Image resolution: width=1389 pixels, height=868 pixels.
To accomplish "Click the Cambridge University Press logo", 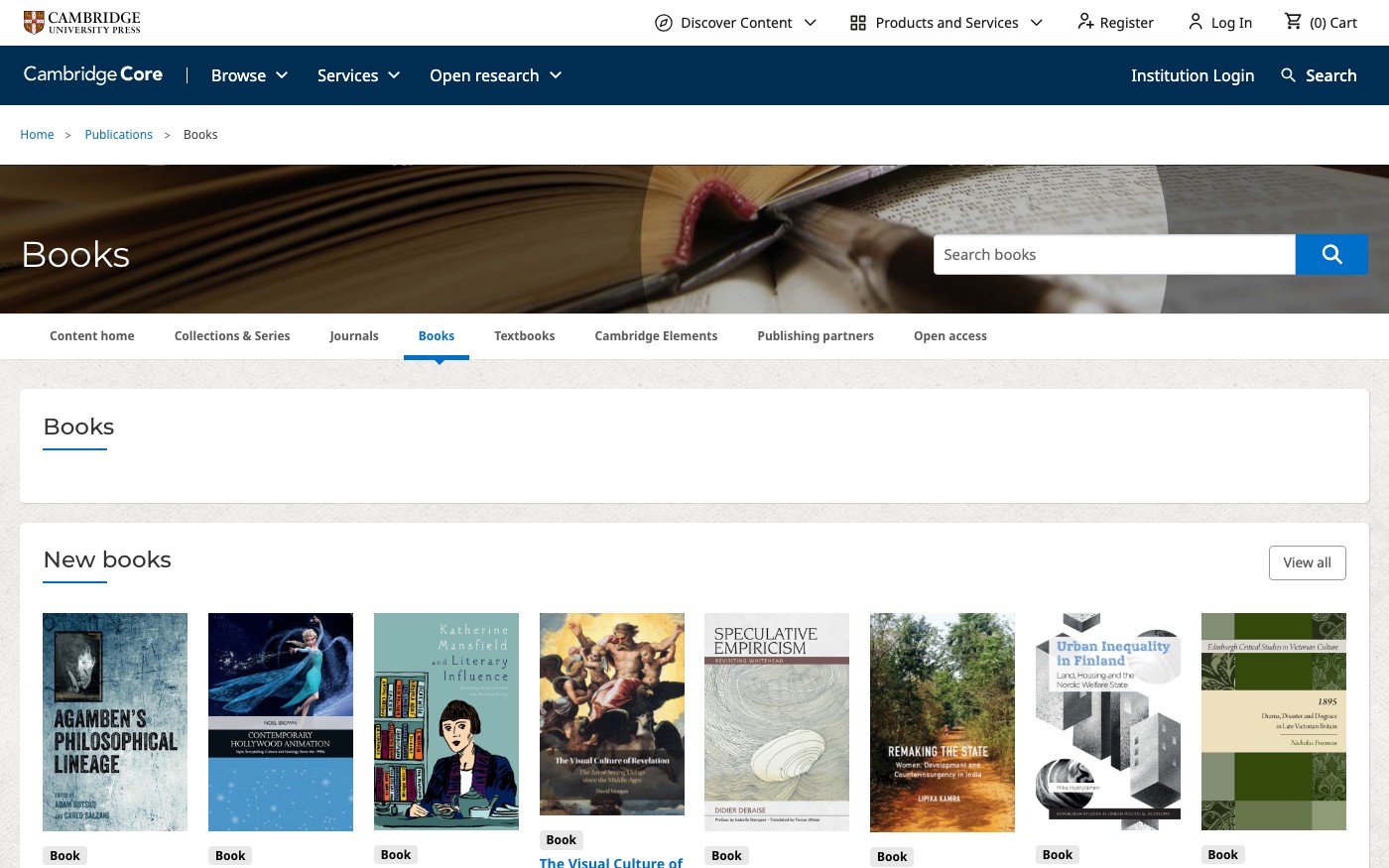I will 82,22.
